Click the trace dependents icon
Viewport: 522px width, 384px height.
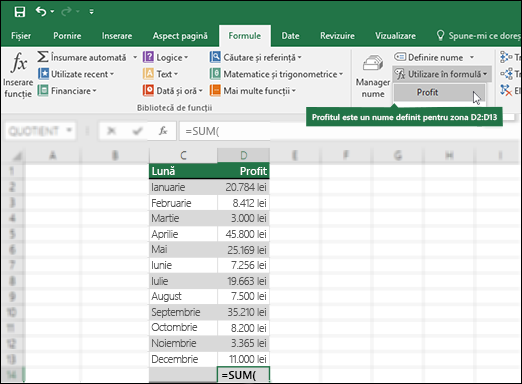point(506,74)
